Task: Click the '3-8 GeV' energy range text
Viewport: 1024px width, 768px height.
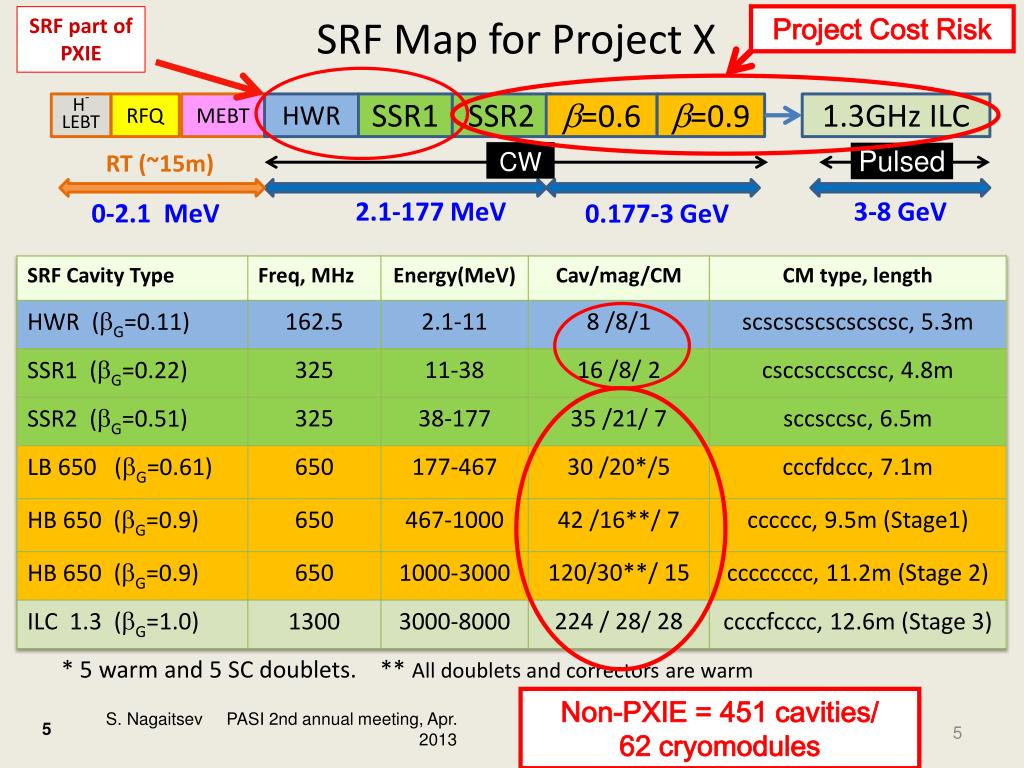Action: (x=900, y=212)
